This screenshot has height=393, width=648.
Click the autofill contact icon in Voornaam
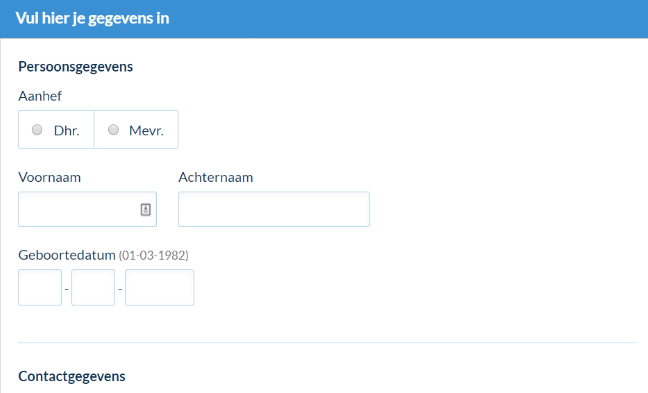point(145,210)
